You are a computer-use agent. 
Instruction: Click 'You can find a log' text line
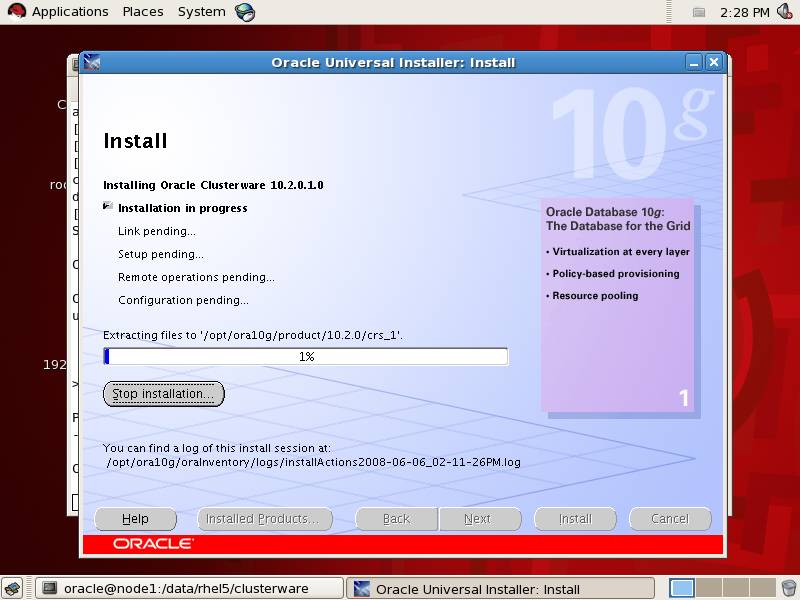click(x=217, y=448)
